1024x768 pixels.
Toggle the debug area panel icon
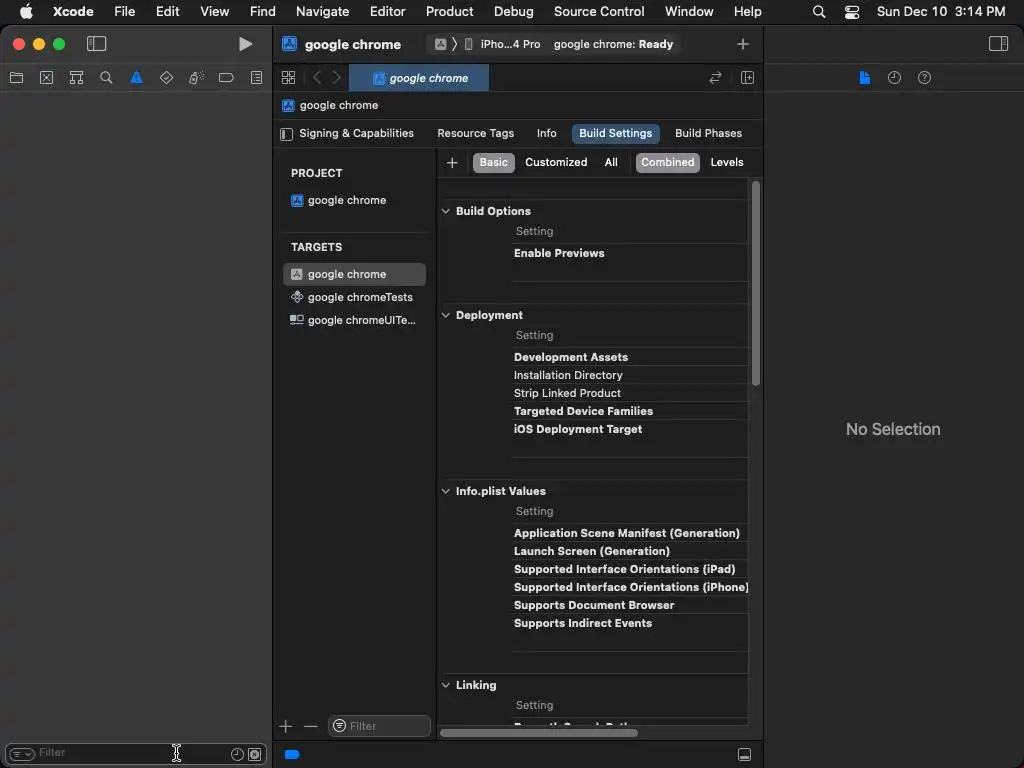click(744, 754)
